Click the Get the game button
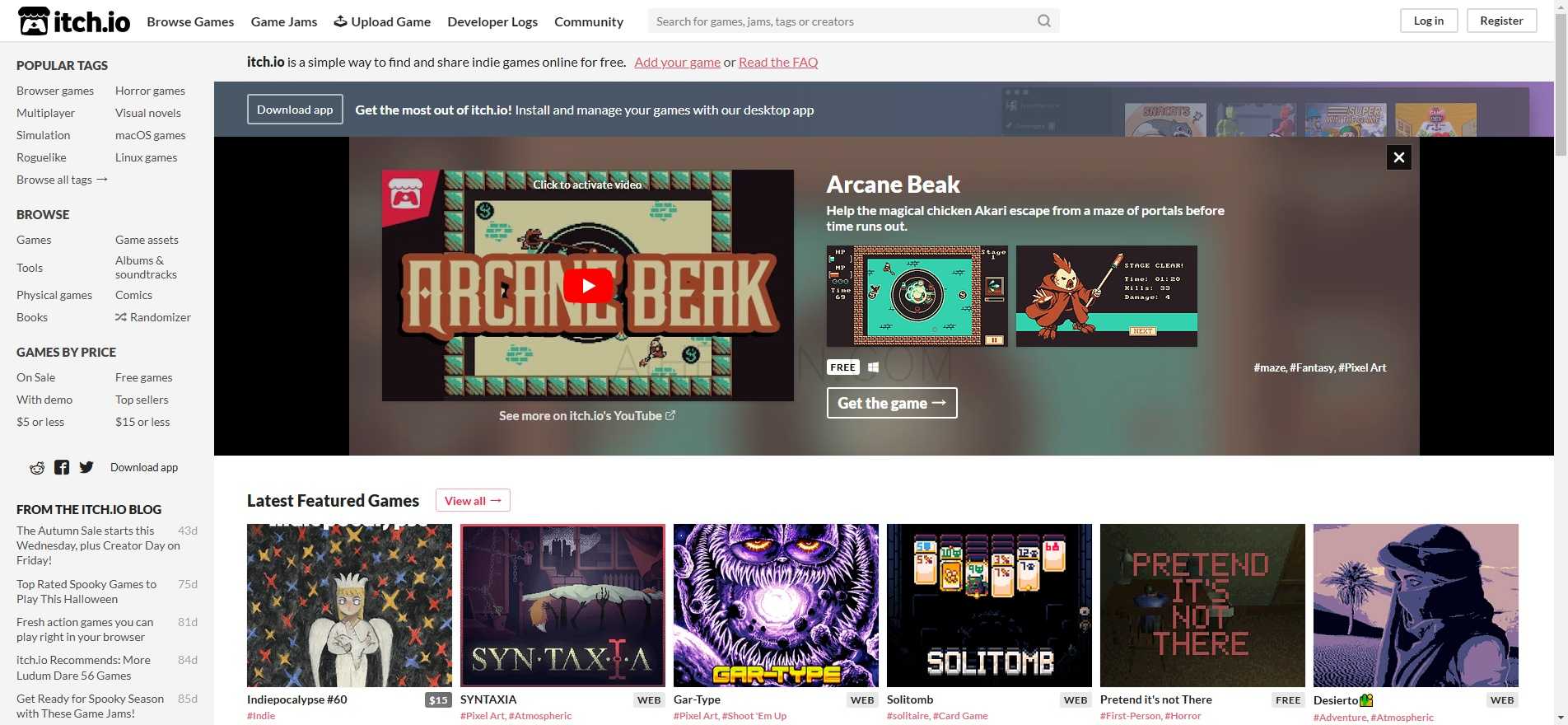The width and height of the screenshot is (1568, 725). point(891,403)
